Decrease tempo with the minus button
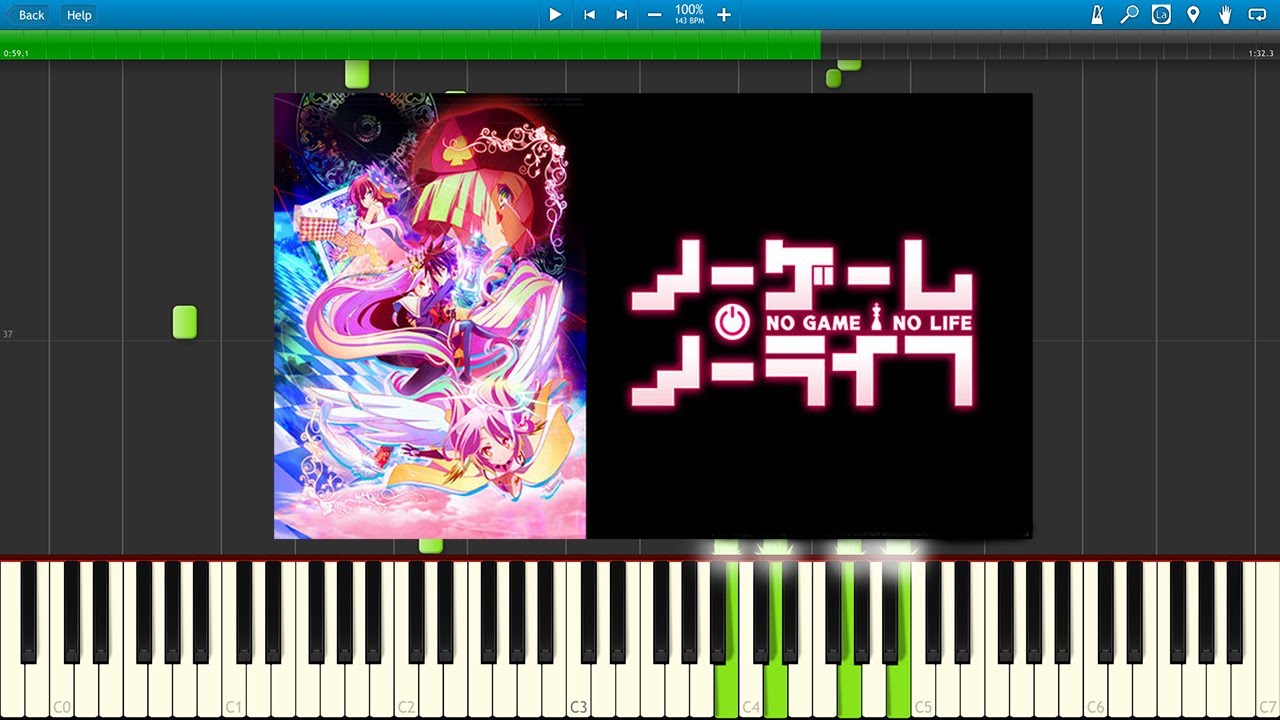Image resolution: width=1280 pixels, height=720 pixels. pyautogui.click(x=654, y=15)
